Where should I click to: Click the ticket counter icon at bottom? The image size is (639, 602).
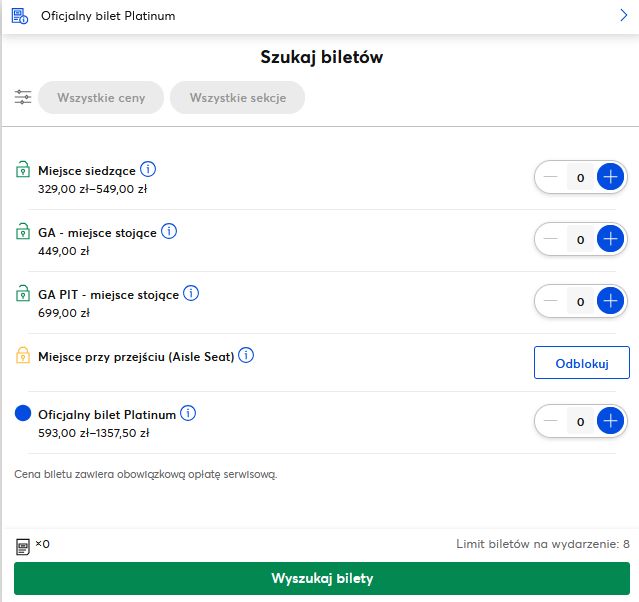click(x=23, y=546)
